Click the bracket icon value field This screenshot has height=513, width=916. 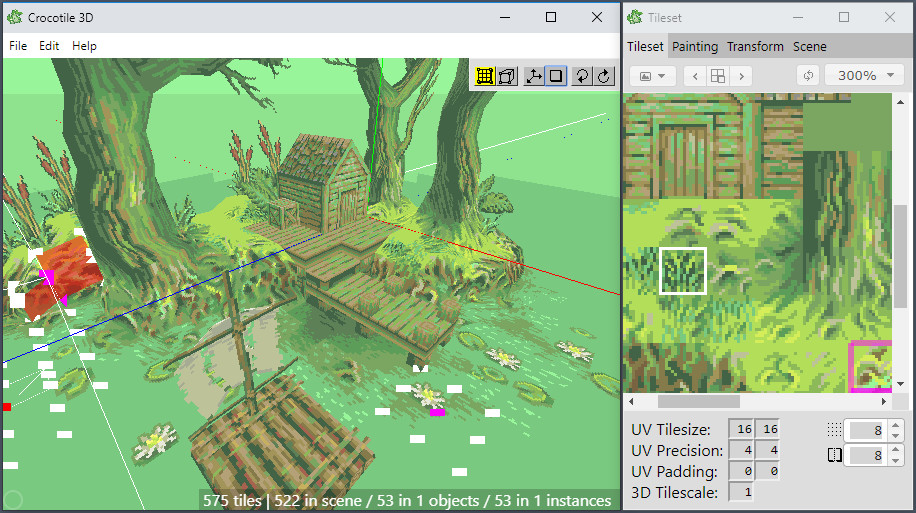click(867, 455)
